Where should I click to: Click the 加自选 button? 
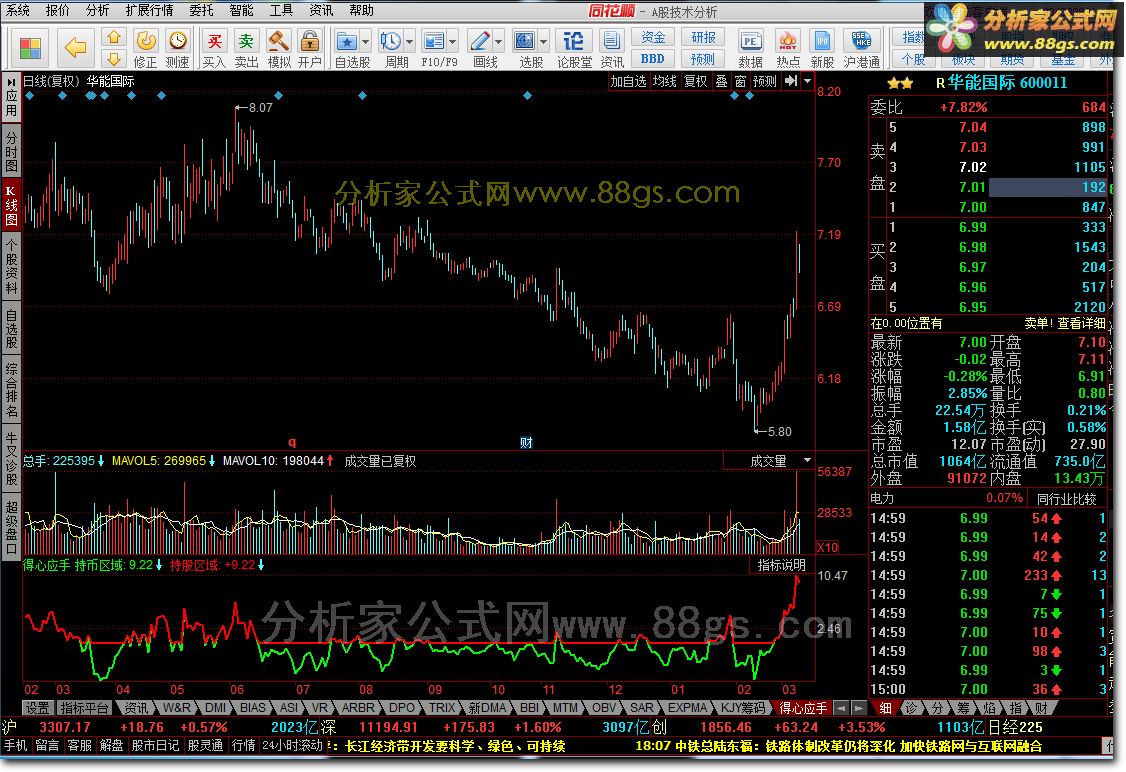[628, 81]
